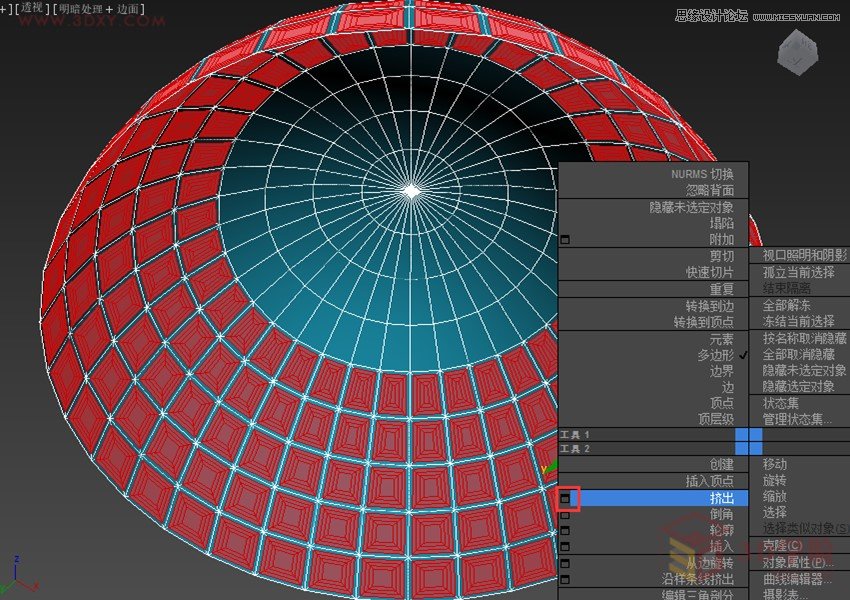Open the Extrude (挤出) settings dialog icon
Screen dimensions: 850x600
565,499
